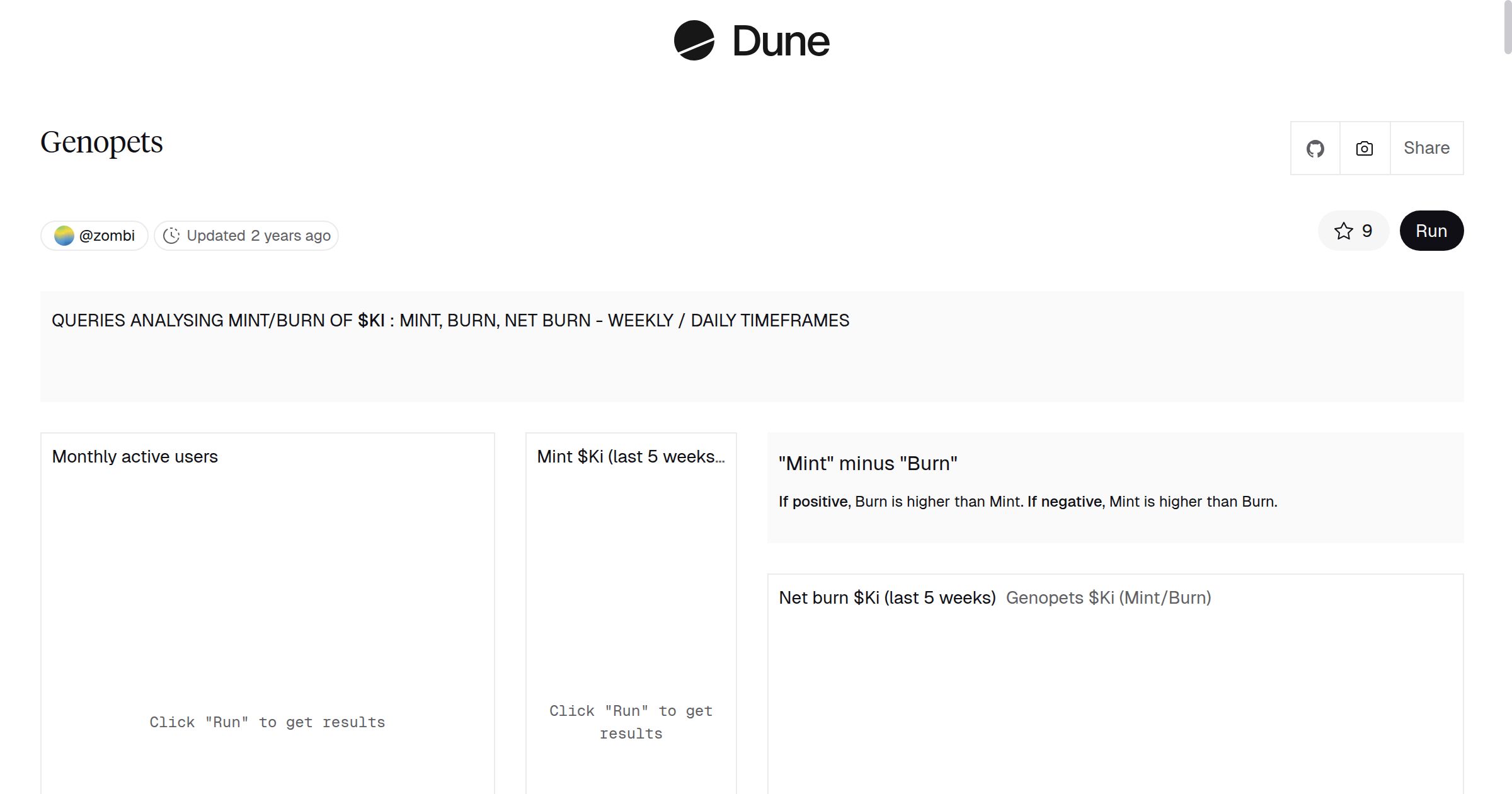Click the "Mint" minus "Burn" heading text
The height and width of the screenshot is (794, 1512).
click(x=868, y=464)
